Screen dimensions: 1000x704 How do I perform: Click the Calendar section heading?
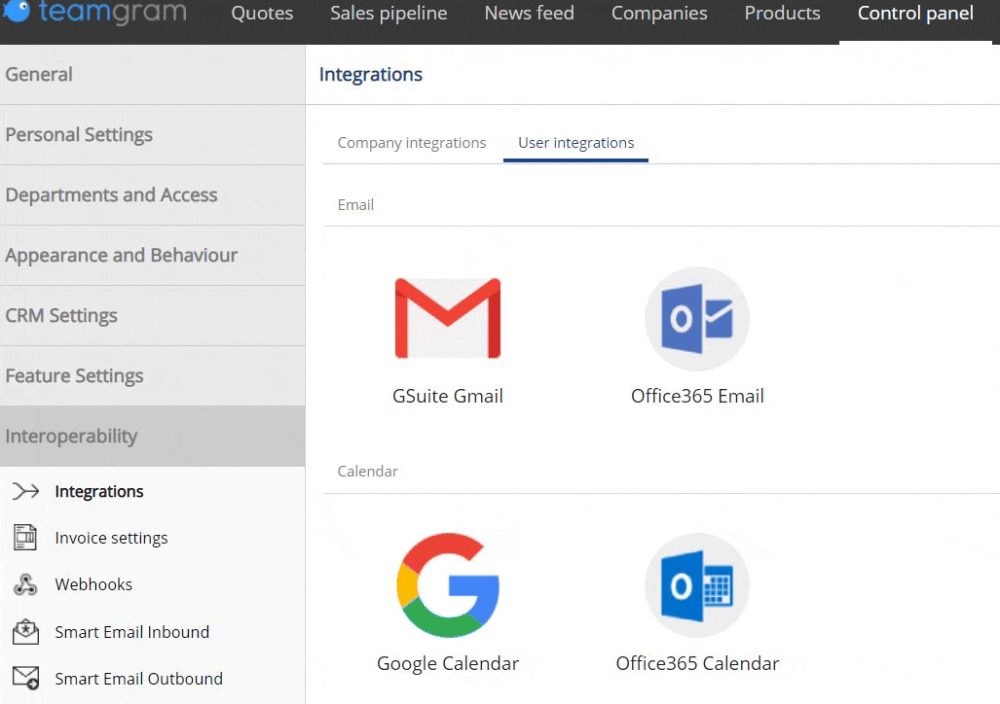367,471
